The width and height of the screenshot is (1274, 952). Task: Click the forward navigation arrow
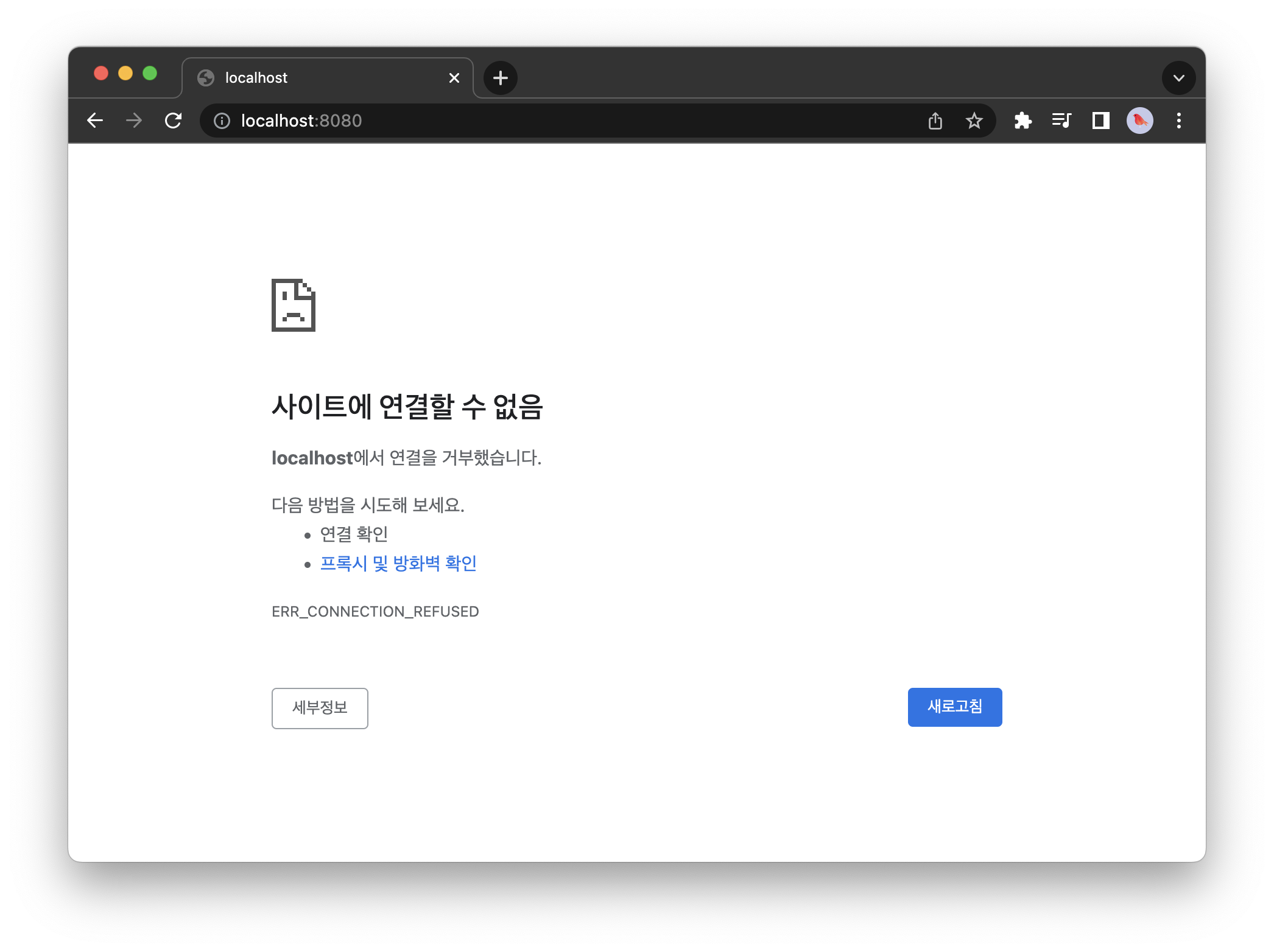134,121
